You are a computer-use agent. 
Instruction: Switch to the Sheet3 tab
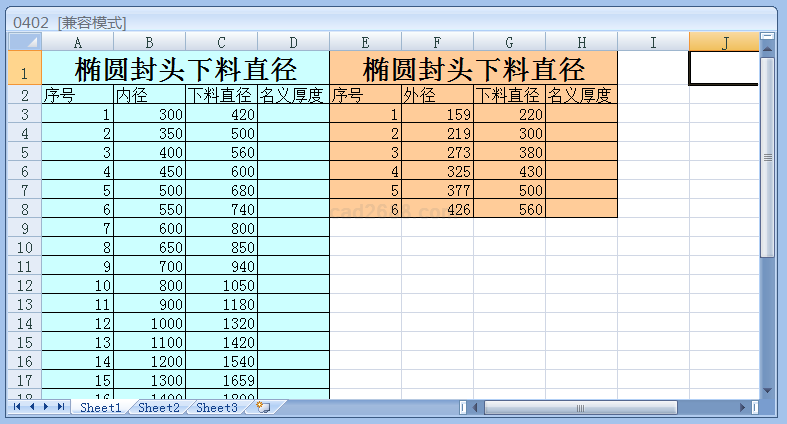(217, 408)
